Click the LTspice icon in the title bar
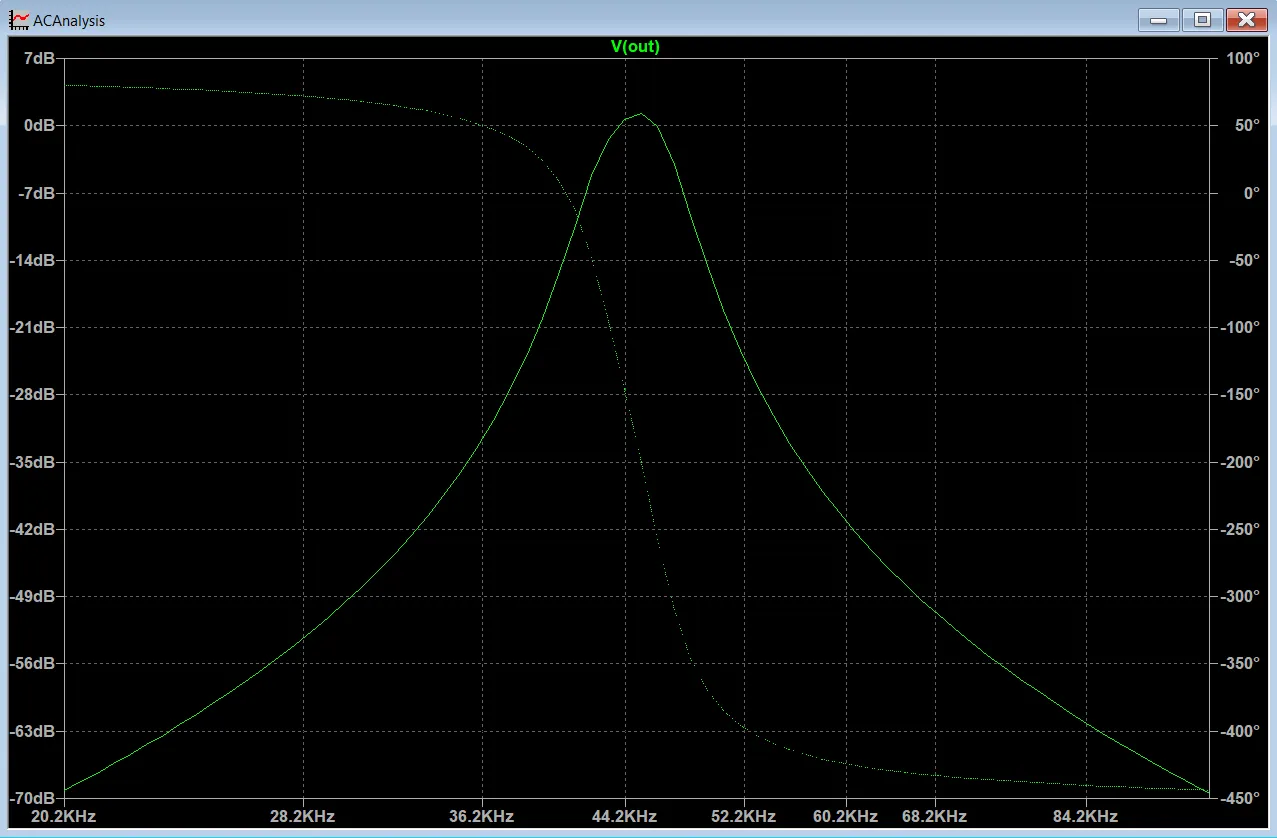 19,19
